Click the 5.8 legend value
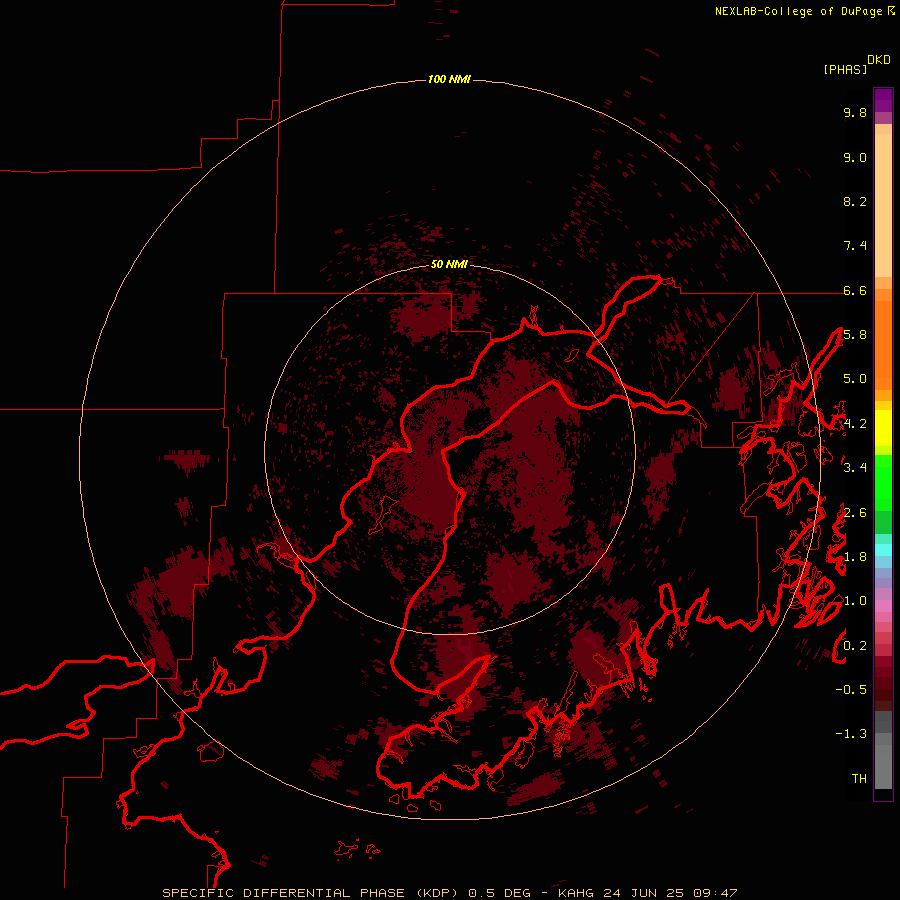Screen dimensions: 900x900 (855, 335)
